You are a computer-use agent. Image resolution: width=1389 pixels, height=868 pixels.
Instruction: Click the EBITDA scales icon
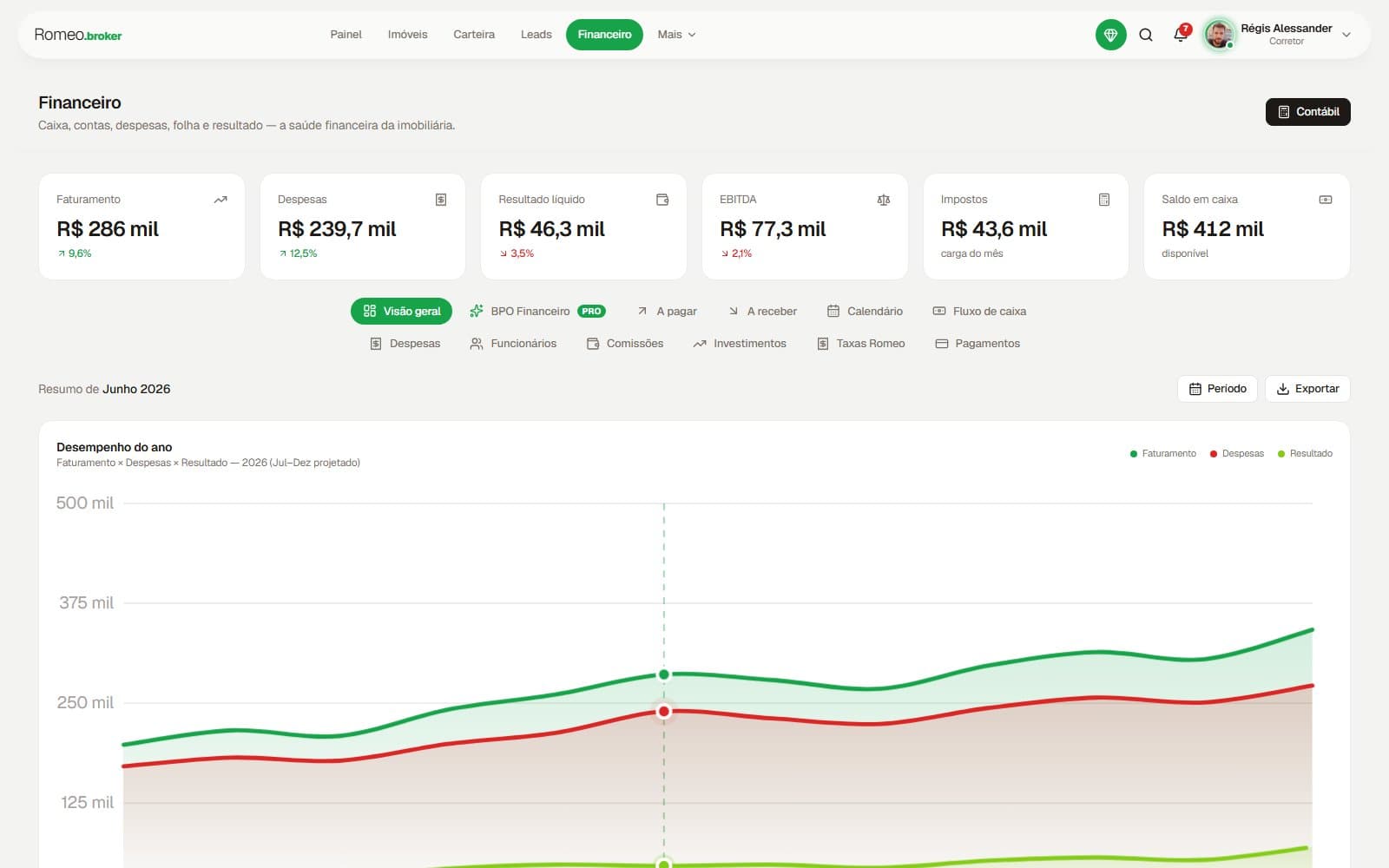884,200
